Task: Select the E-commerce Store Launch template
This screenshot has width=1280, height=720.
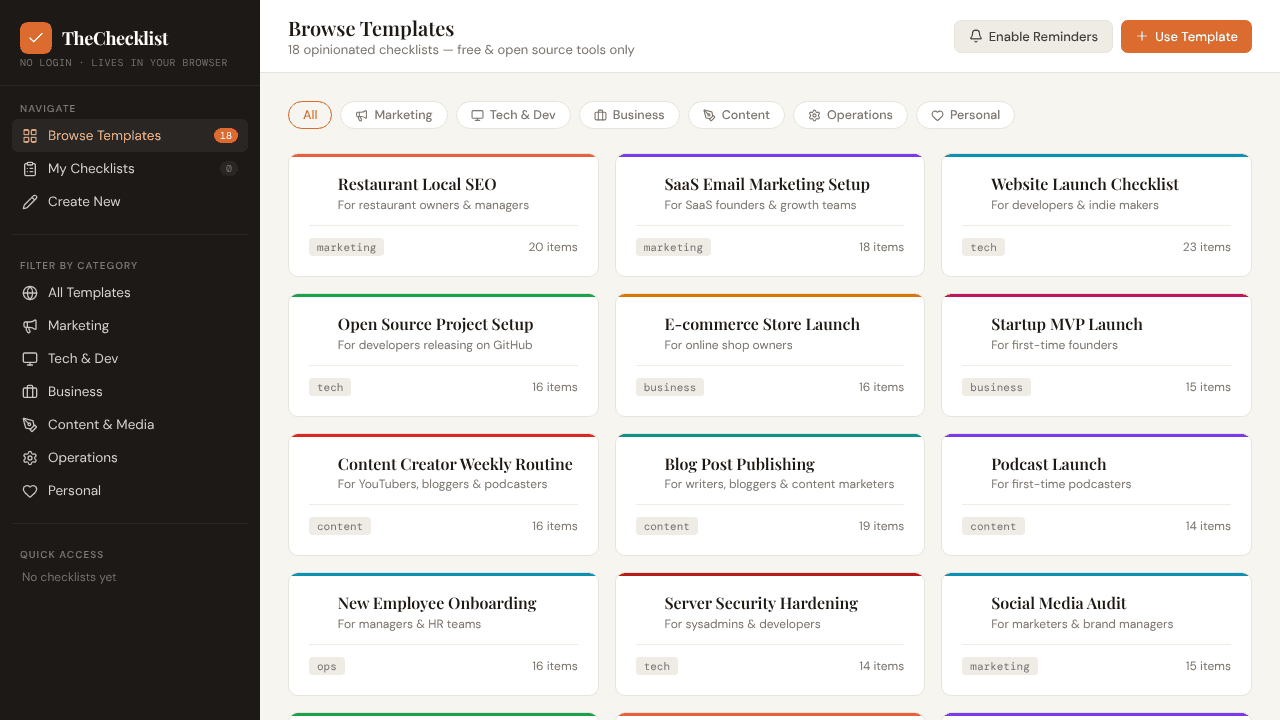Action: coord(770,355)
